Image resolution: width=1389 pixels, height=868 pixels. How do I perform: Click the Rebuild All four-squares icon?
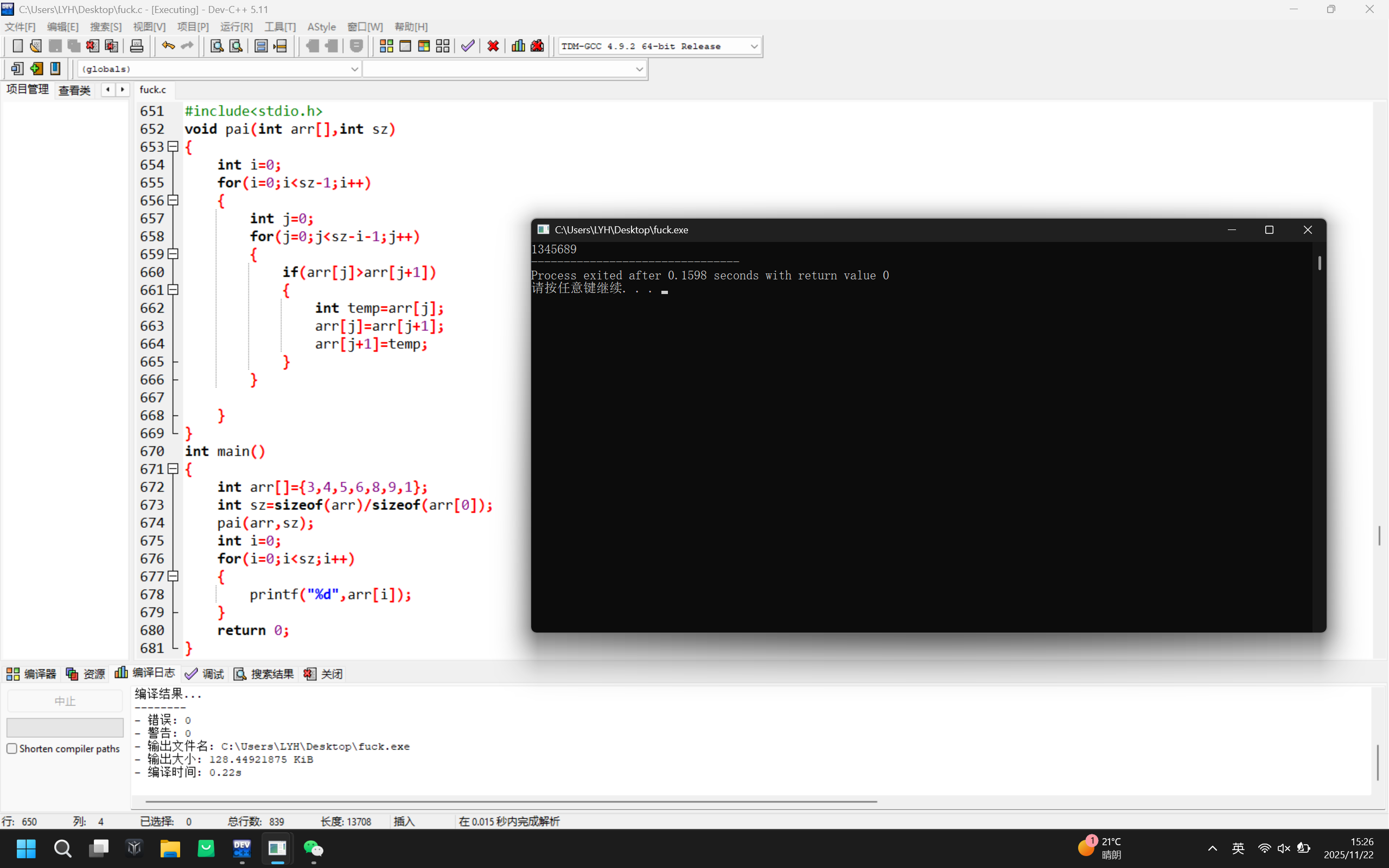click(x=443, y=46)
